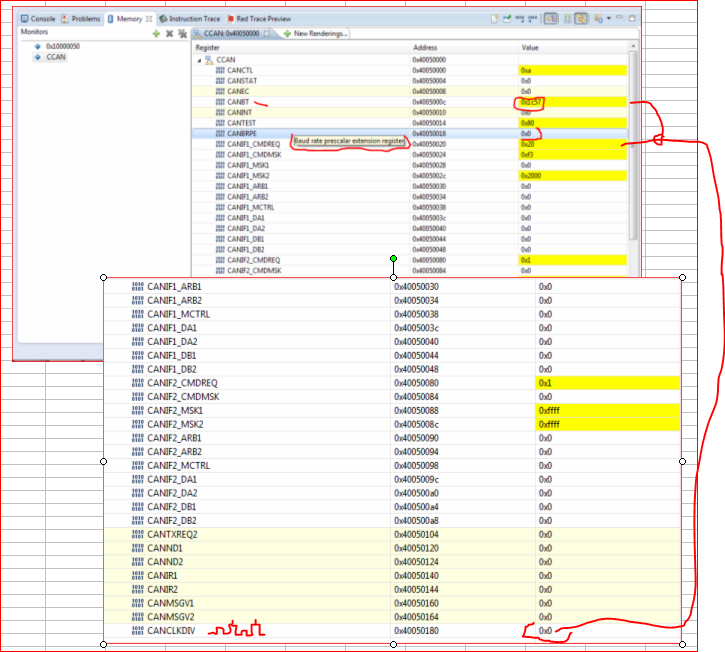Select the CANIF1_CMDREQ register row
Viewport: 725px width, 652px height.
pyautogui.click(x=410, y=144)
